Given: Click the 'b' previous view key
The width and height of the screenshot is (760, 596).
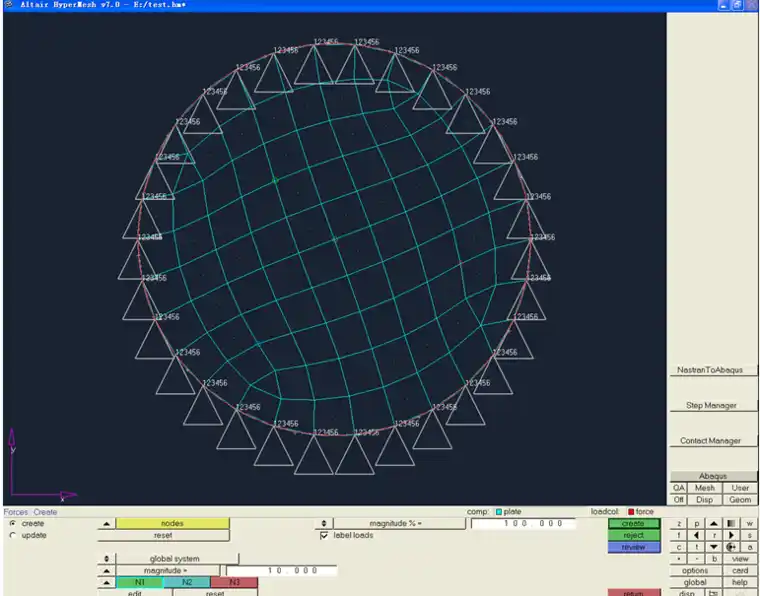Looking at the screenshot, I should point(714,559).
